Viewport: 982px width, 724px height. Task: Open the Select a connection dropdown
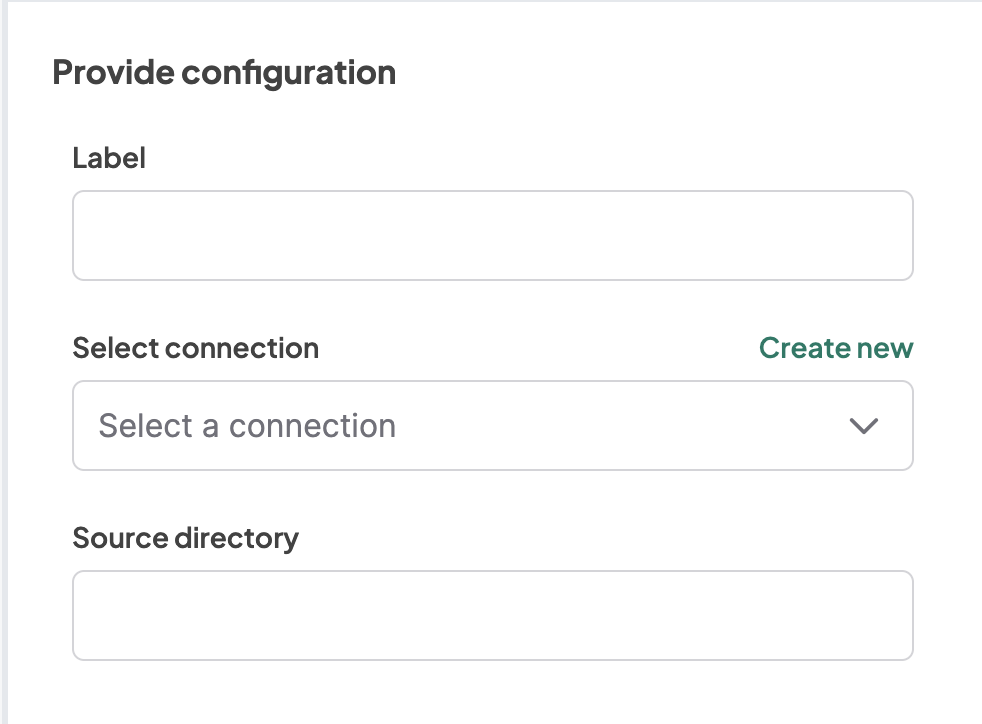click(492, 426)
